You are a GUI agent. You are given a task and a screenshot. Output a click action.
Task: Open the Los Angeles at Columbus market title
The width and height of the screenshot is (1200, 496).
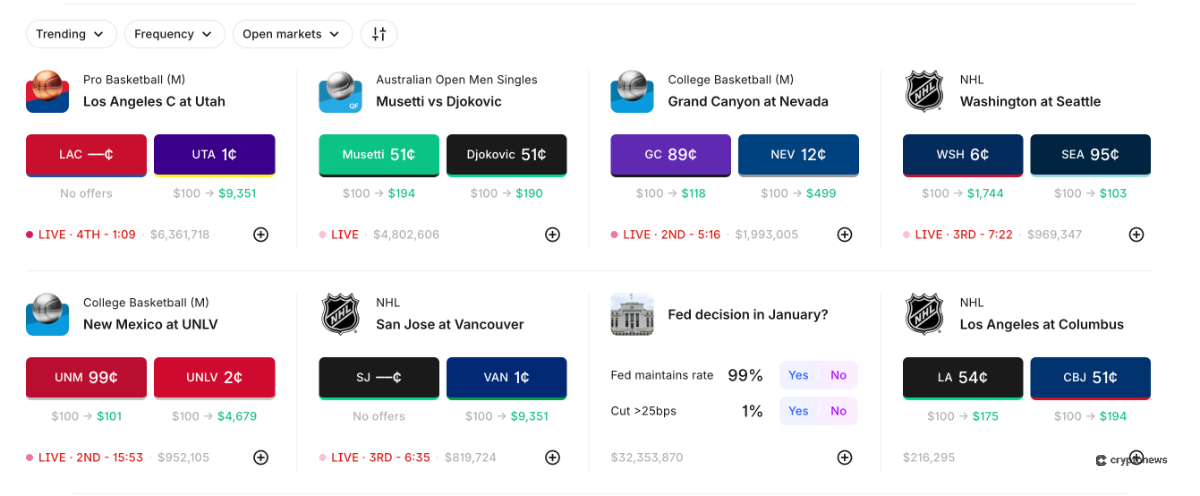[1041, 324]
